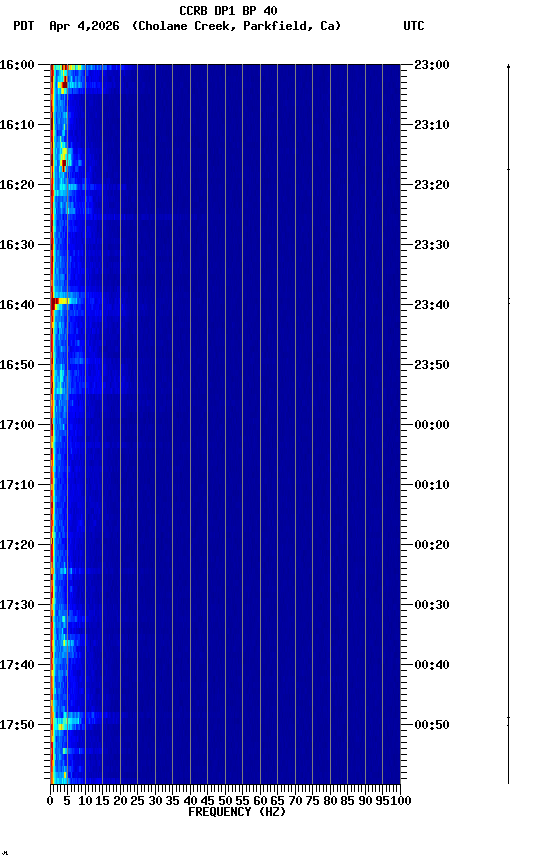
Task: Click the 16:00 PDT time label
Action: point(17,65)
